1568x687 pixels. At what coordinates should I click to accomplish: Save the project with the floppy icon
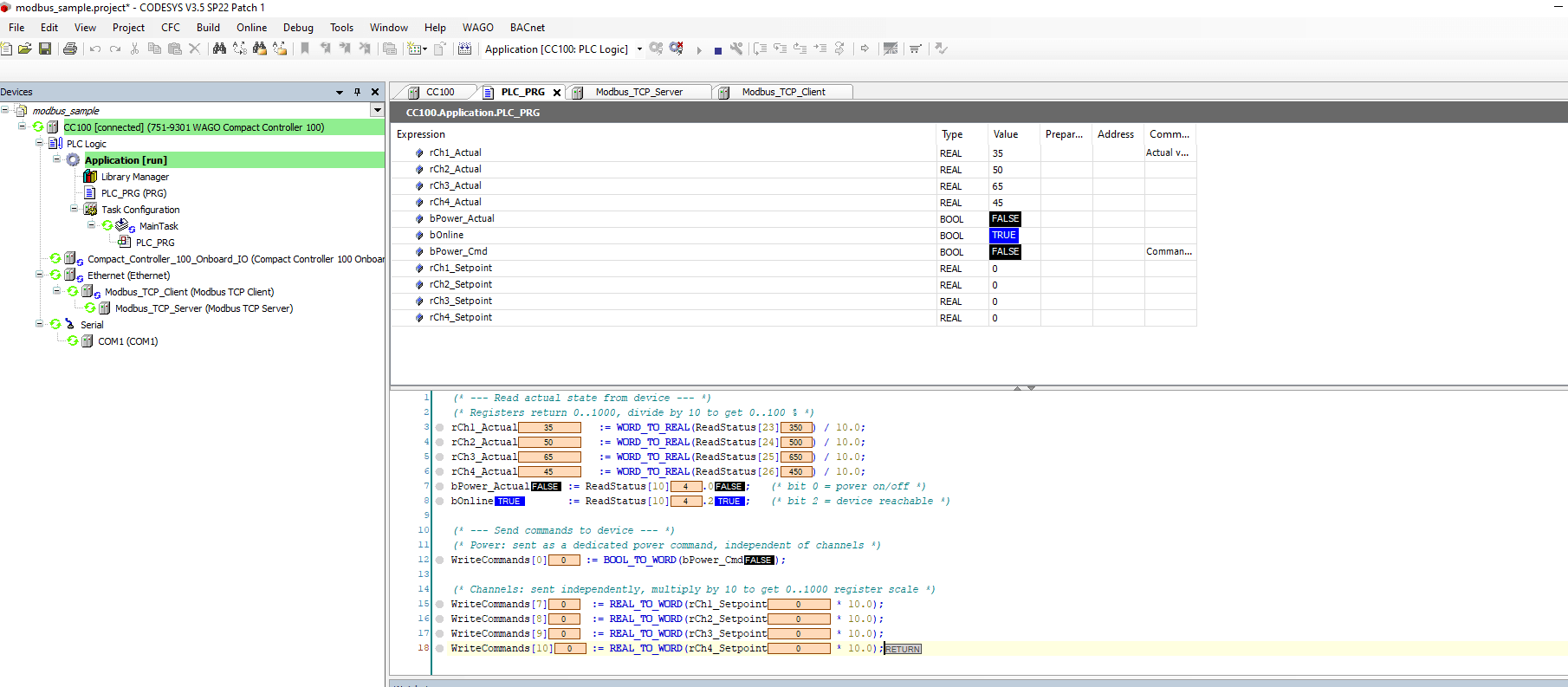point(45,49)
